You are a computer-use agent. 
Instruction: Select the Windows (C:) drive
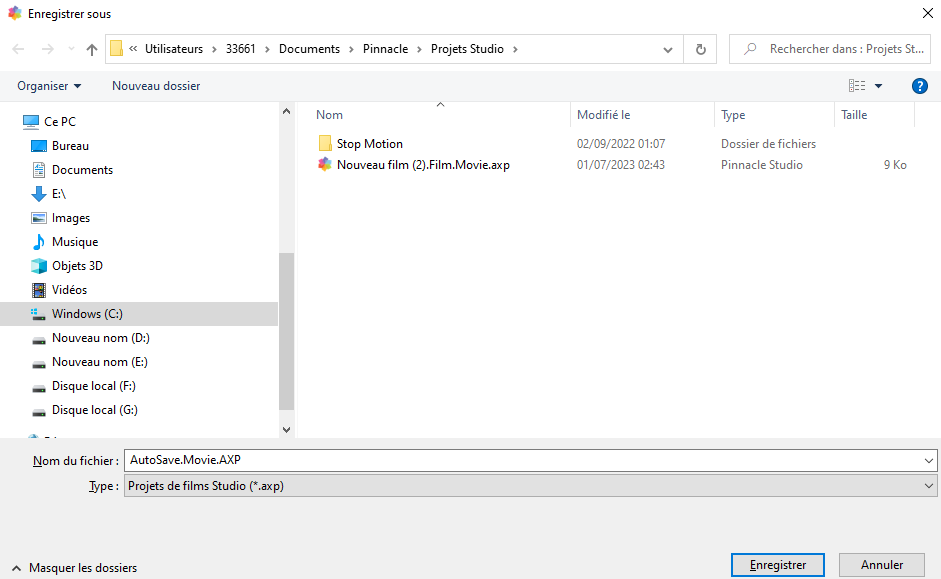[x=139, y=314]
